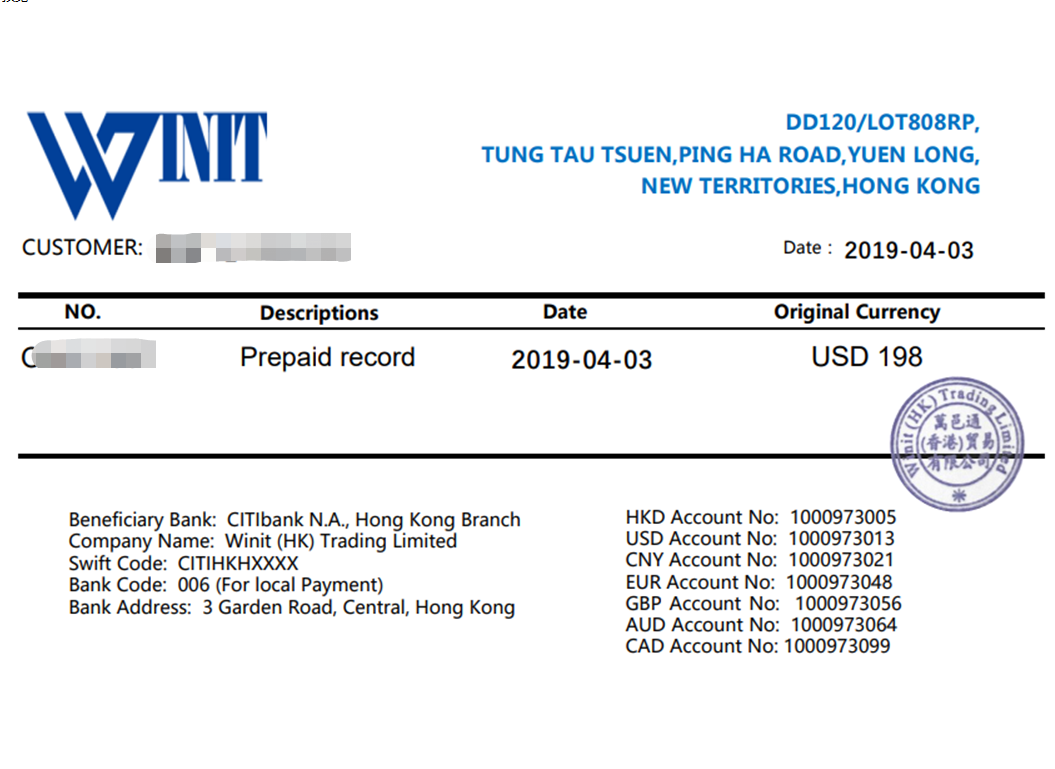The height and width of the screenshot is (769, 1055).
Task: Select AUD account number 1000973064
Action: (x=844, y=625)
